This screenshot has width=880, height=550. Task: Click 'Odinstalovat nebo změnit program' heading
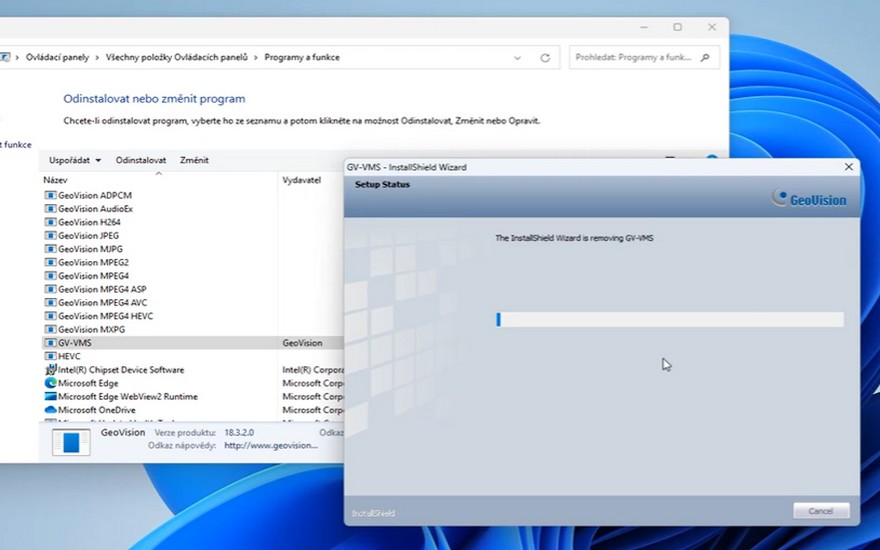tap(154, 99)
